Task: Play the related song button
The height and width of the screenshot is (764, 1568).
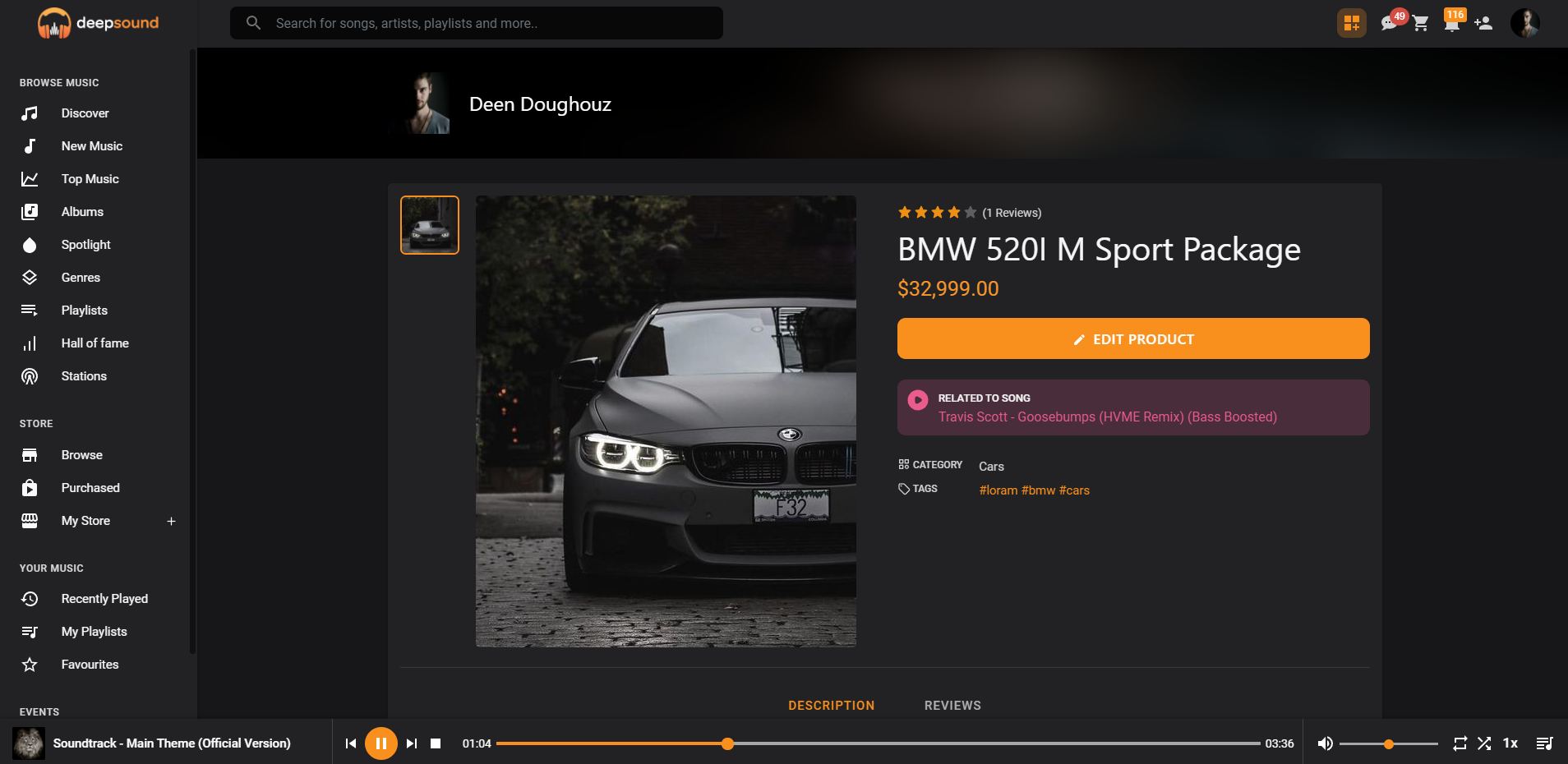Action: point(918,400)
